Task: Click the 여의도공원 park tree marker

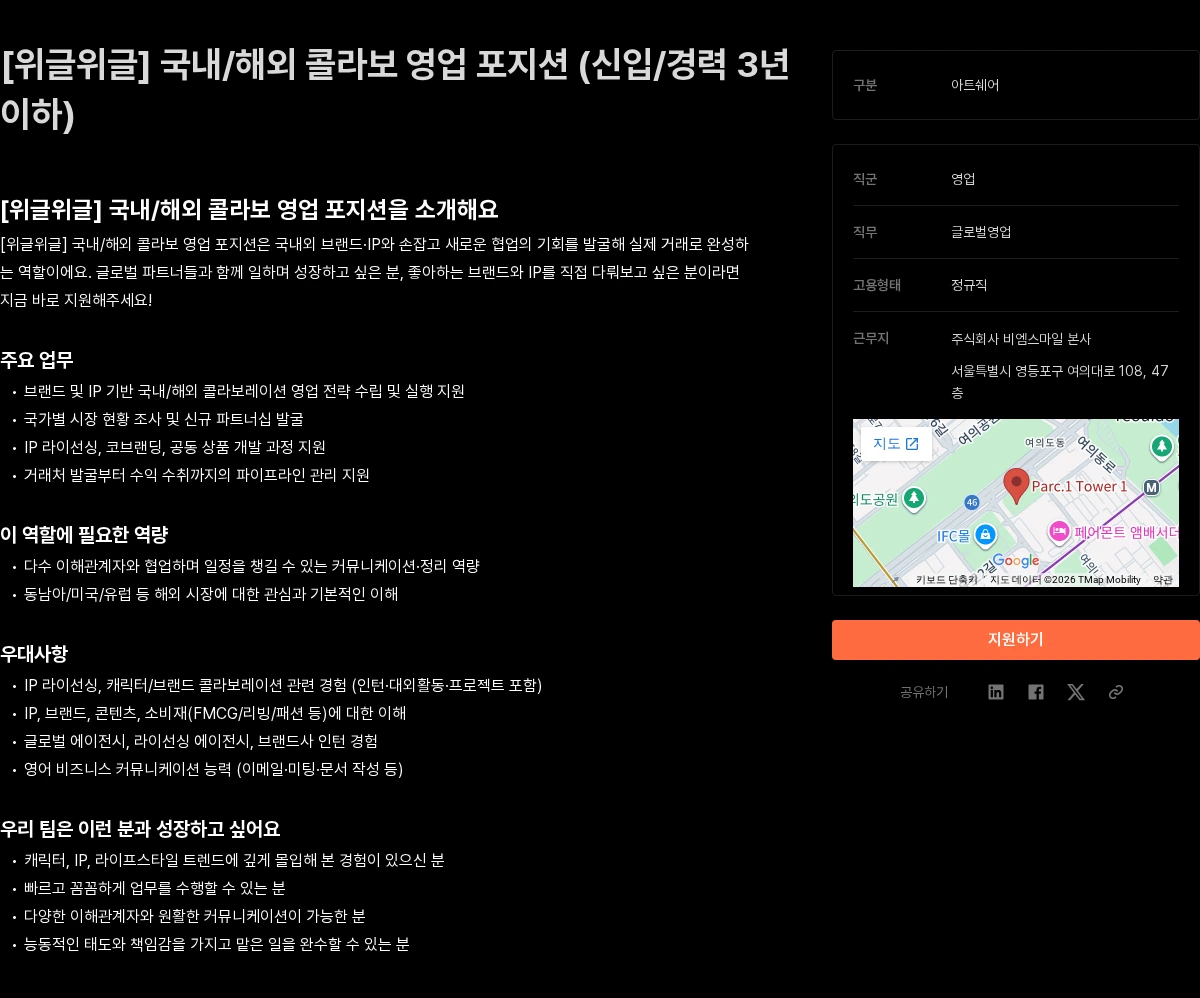Action: click(913, 498)
